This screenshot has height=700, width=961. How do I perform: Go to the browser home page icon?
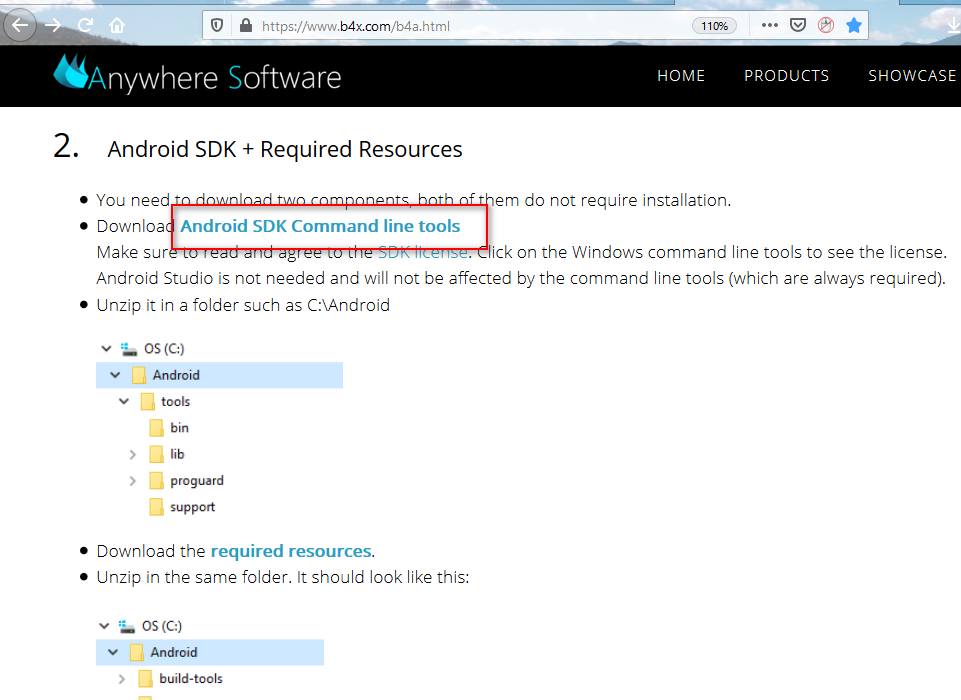click(118, 25)
